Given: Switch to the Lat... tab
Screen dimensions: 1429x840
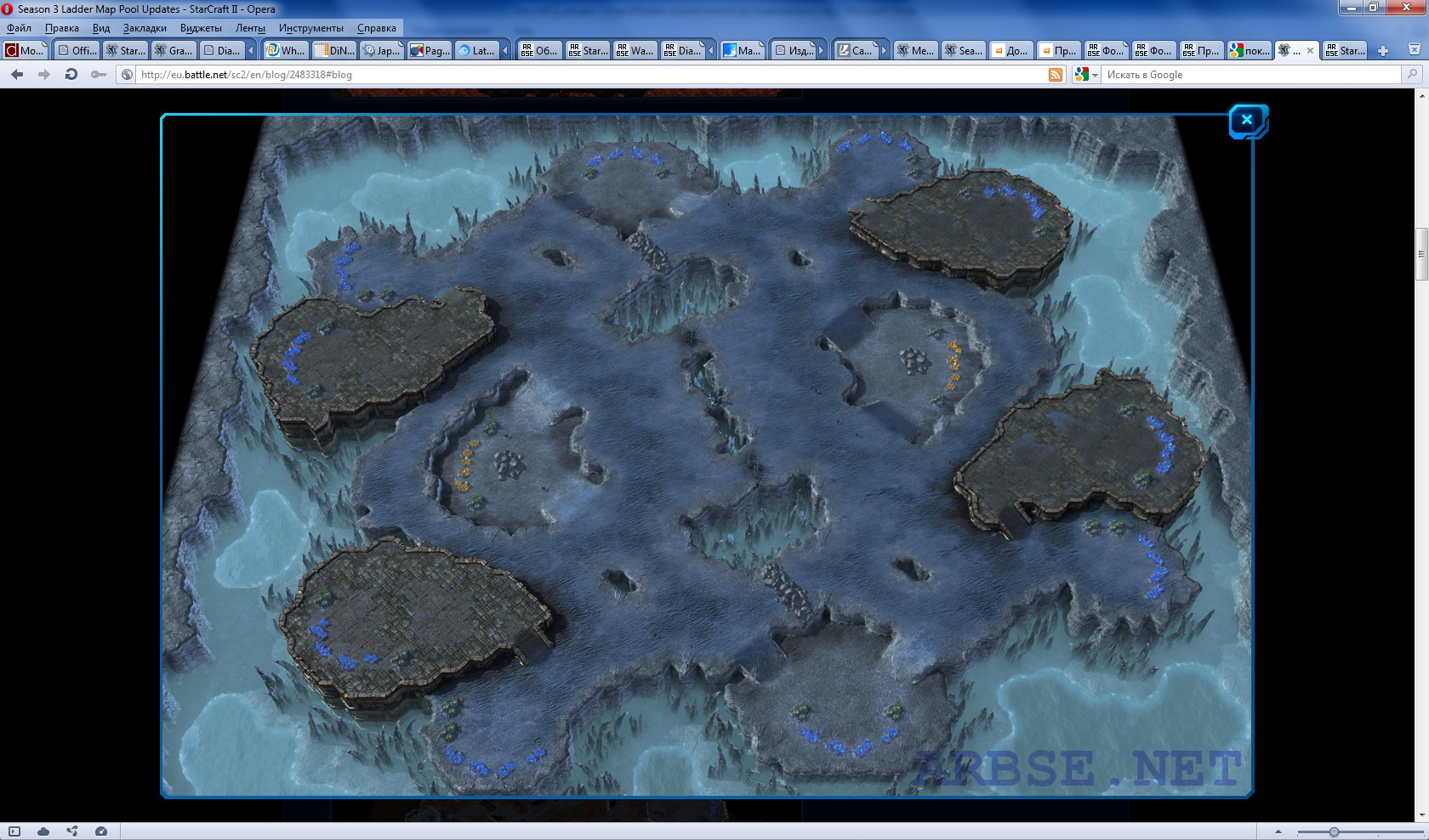Looking at the screenshot, I should [476, 51].
